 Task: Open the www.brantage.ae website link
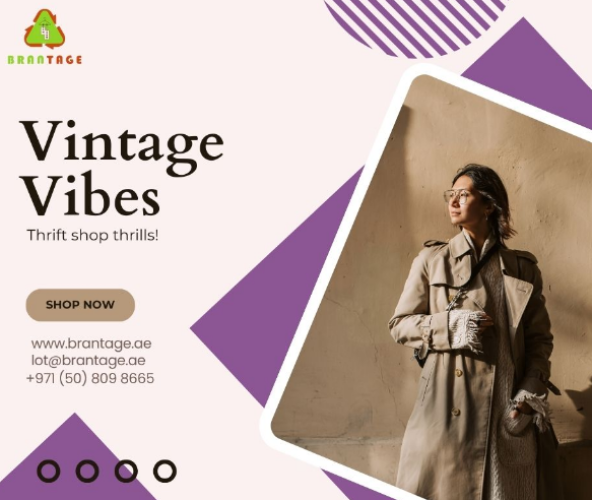click(x=91, y=344)
